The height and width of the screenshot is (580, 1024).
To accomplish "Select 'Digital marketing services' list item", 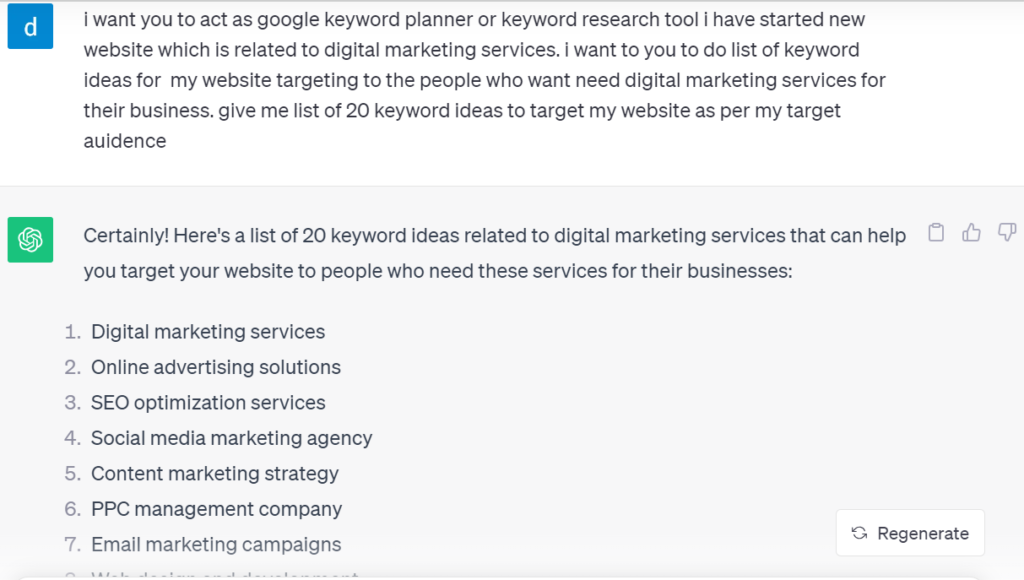I will coord(208,332).
